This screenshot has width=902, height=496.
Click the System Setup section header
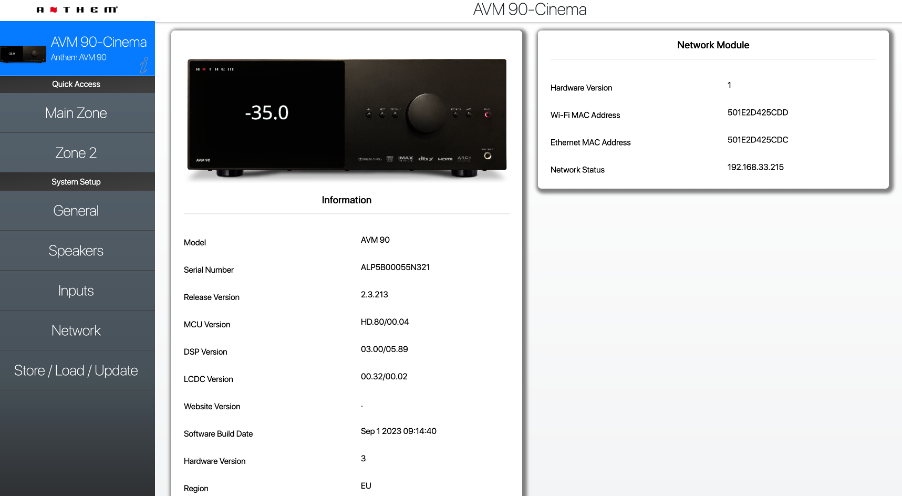coord(76,182)
